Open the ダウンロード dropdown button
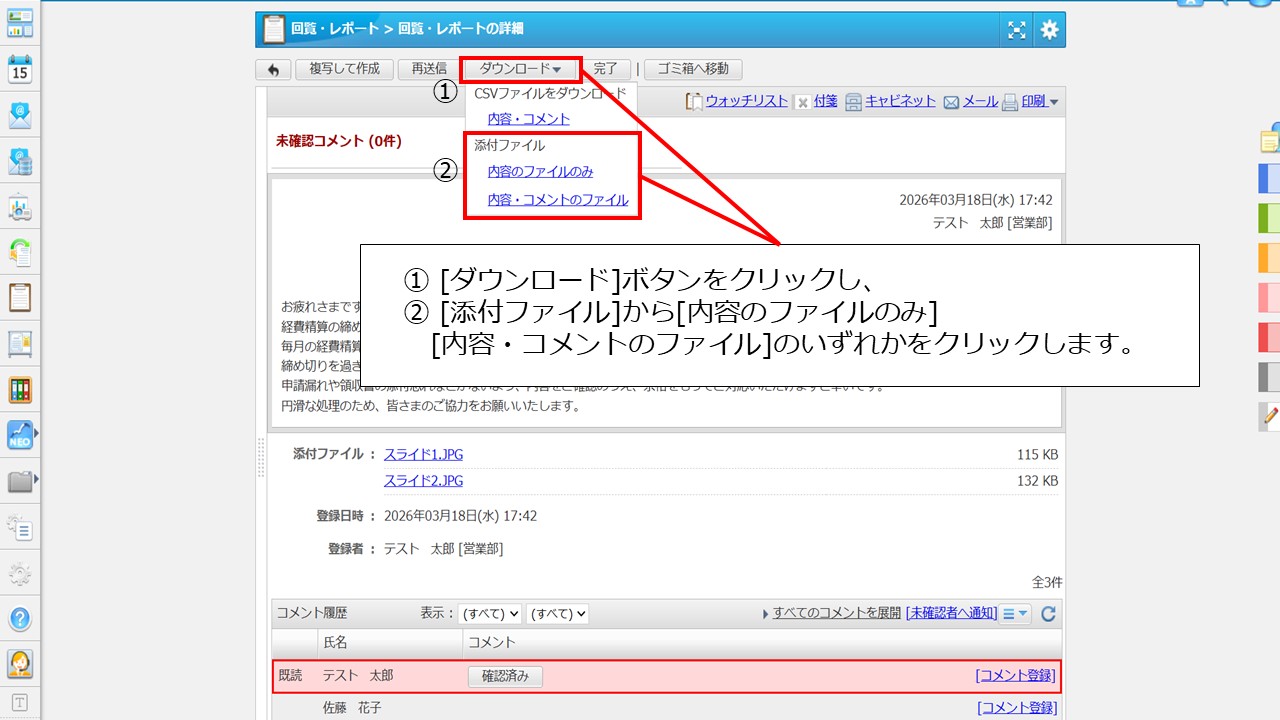This screenshot has height=720, width=1280. [x=520, y=69]
